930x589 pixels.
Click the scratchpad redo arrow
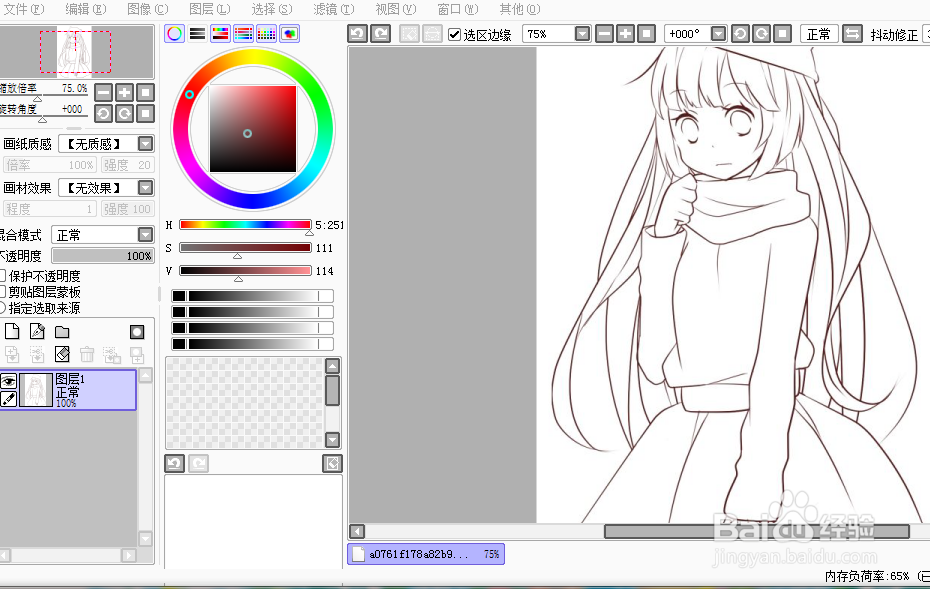pyautogui.click(x=198, y=463)
